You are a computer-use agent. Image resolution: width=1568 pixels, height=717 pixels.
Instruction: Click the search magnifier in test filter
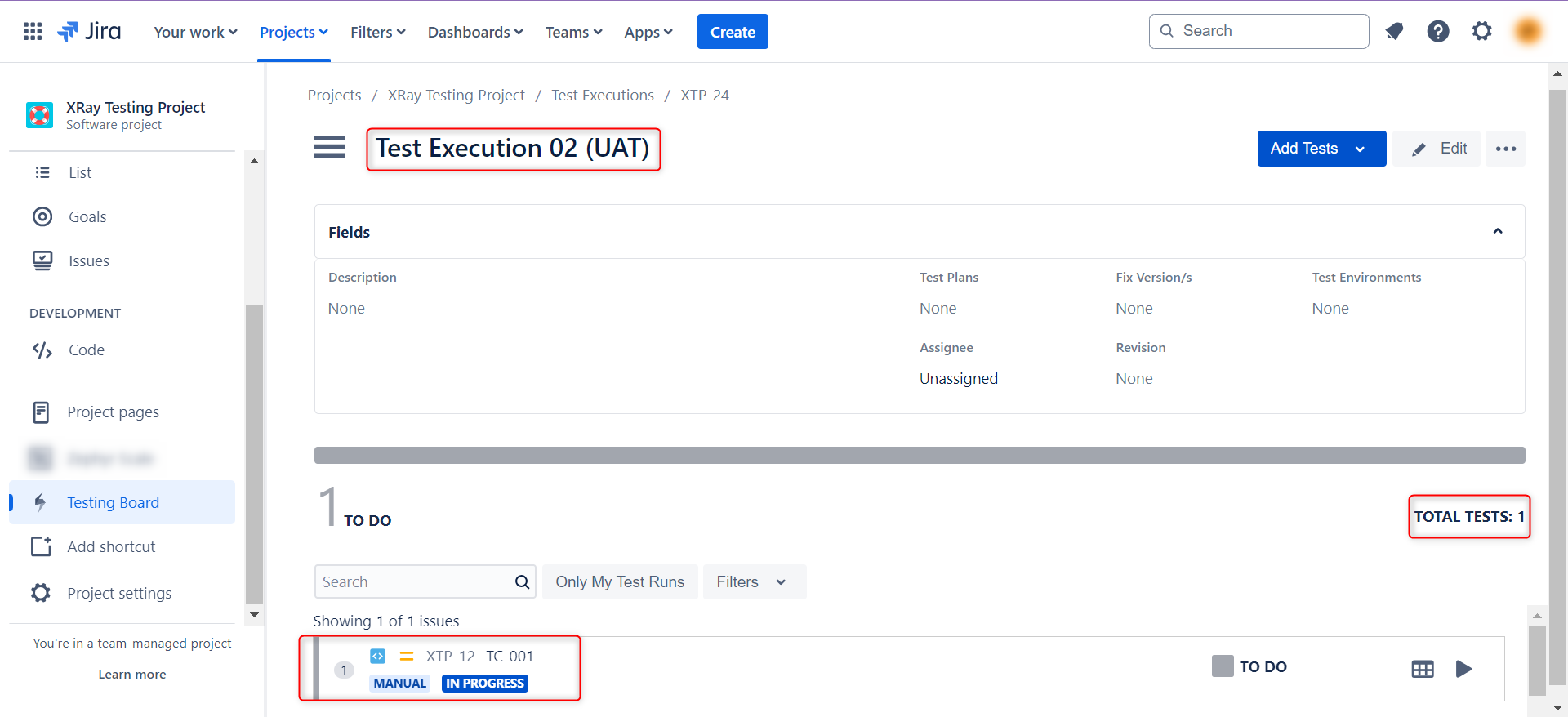(522, 582)
